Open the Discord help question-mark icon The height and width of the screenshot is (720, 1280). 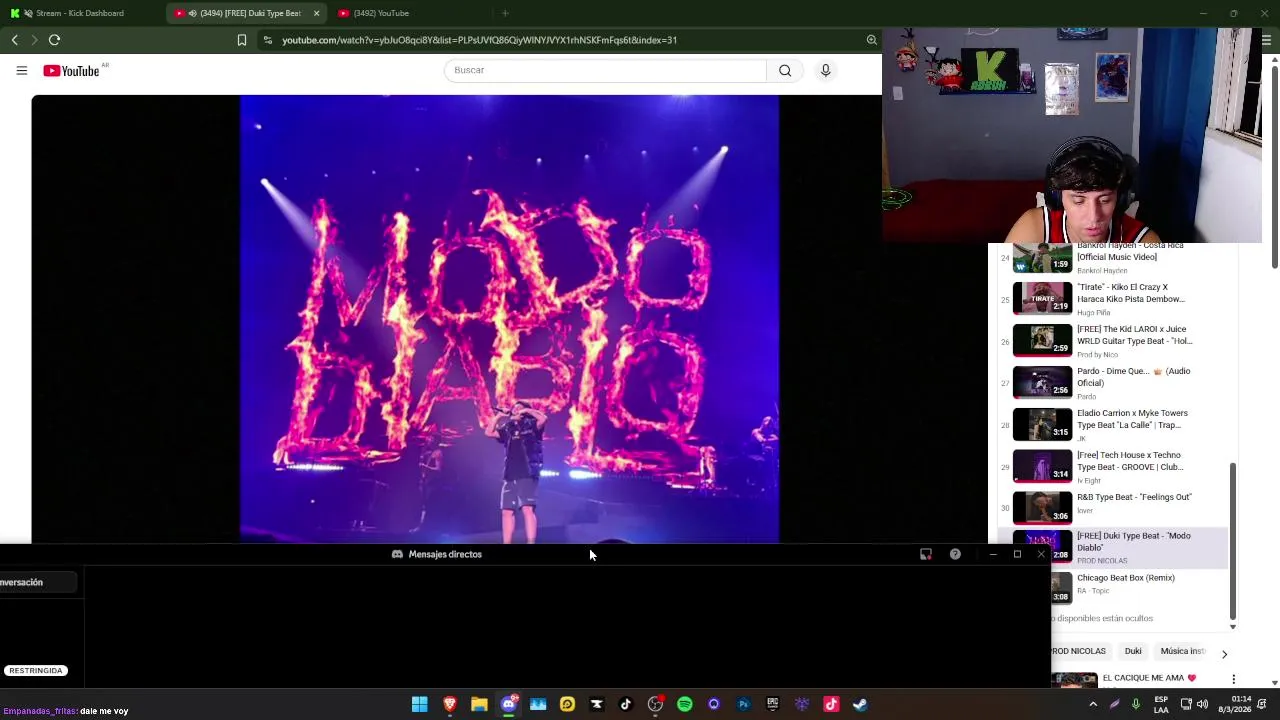(955, 554)
